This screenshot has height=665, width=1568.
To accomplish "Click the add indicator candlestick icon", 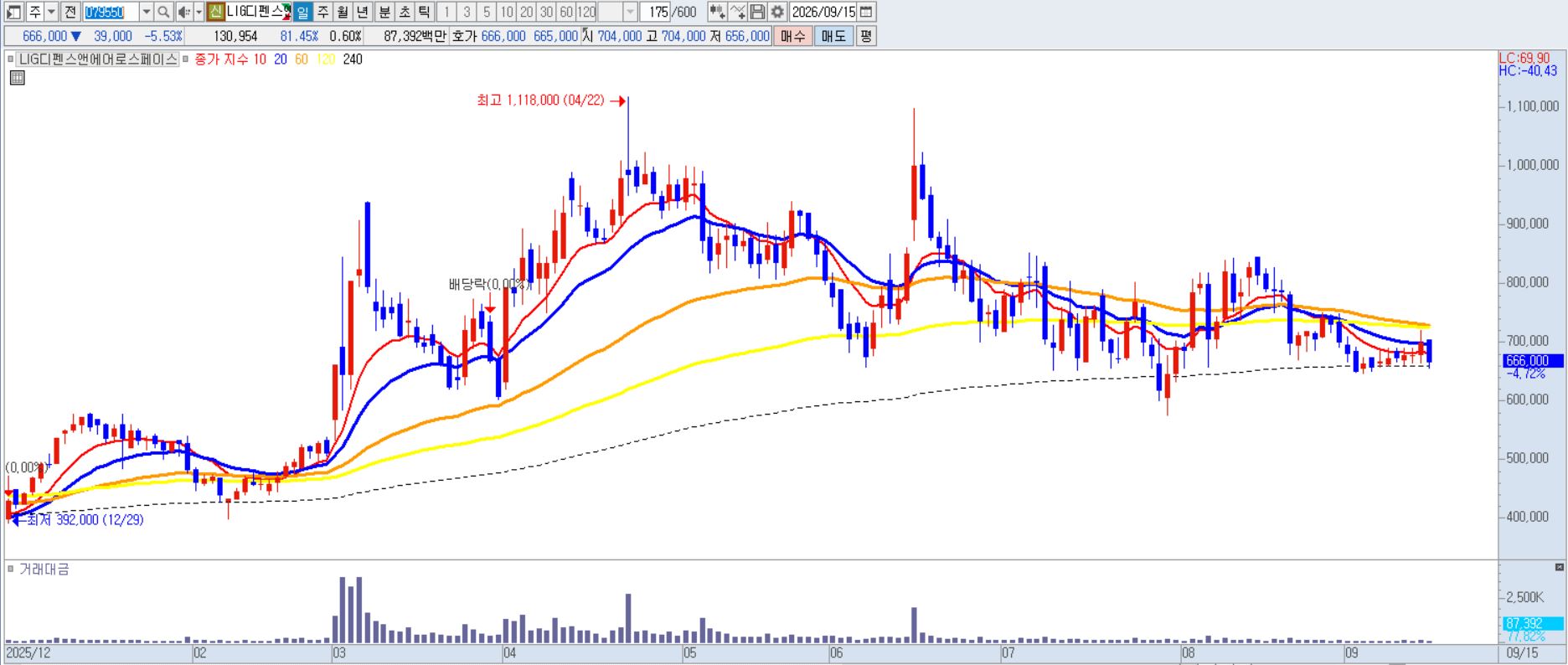I will tap(717, 12).
